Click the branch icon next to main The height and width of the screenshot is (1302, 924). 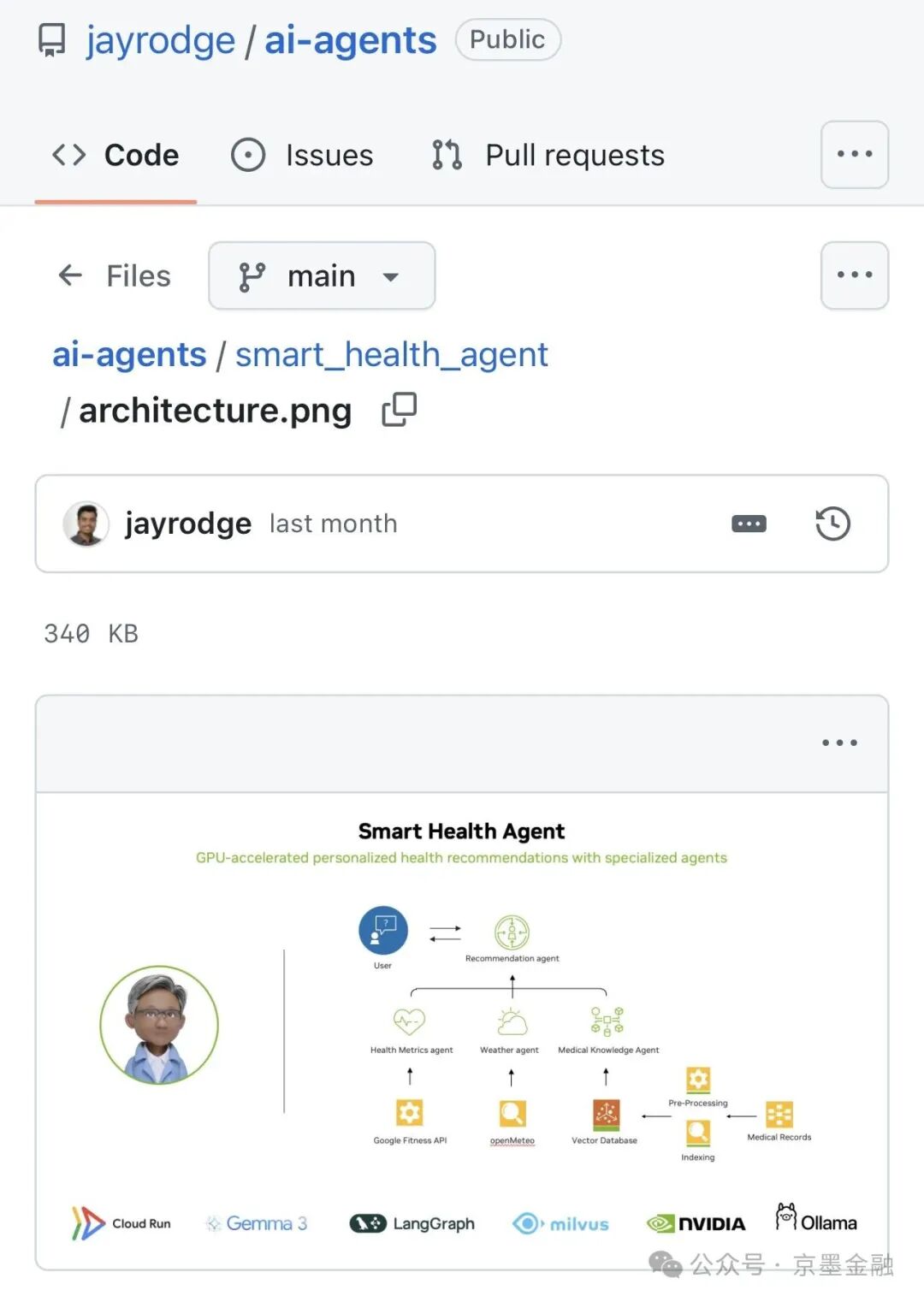(x=252, y=275)
